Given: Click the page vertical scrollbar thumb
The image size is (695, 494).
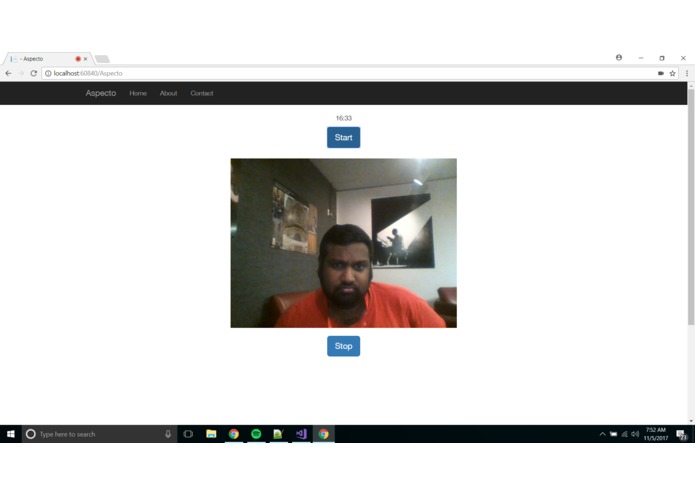Looking at the screenshot, I should coord(691,207).
